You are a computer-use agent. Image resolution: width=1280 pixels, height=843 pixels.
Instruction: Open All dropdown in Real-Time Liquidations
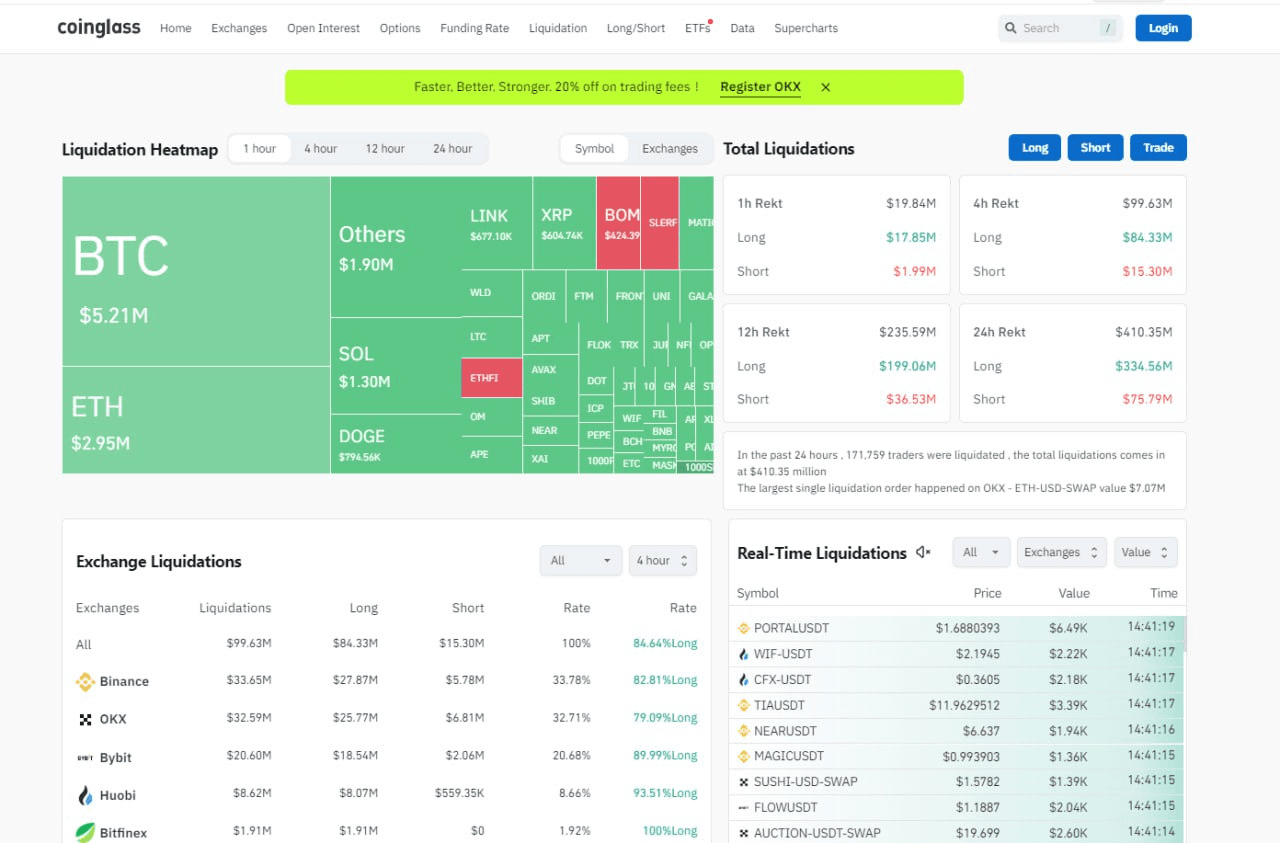click(x=980, y=552)
